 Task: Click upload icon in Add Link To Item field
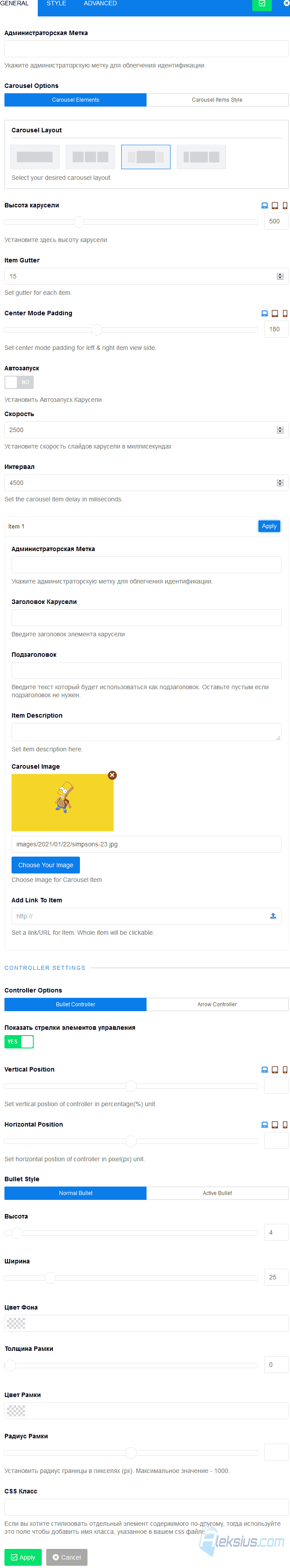273,916
